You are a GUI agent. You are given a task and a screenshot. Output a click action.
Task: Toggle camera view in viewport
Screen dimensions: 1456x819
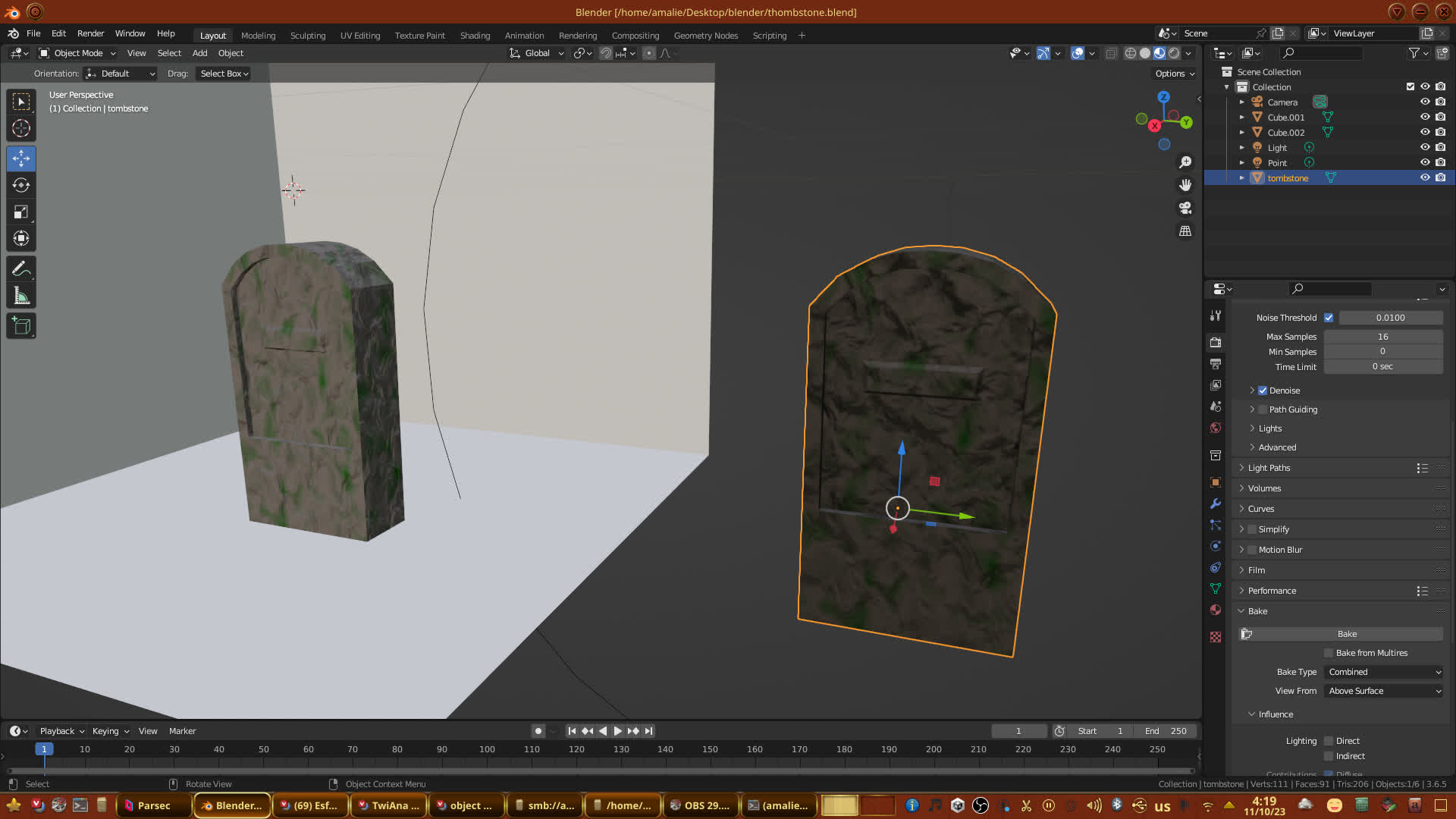1185,208
